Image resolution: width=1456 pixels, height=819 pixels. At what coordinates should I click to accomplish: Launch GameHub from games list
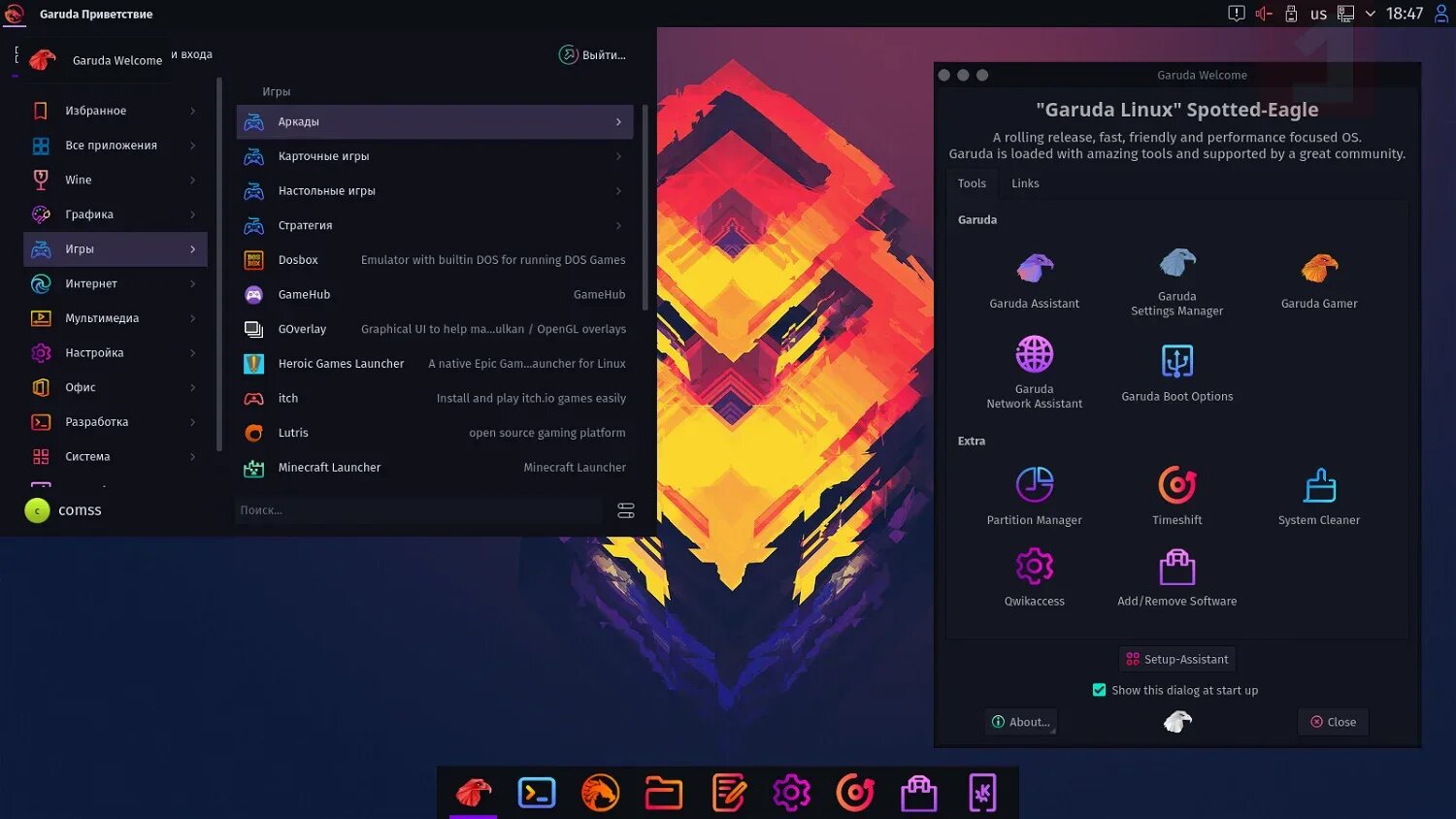pyautogui.click(x=435, y=295)
